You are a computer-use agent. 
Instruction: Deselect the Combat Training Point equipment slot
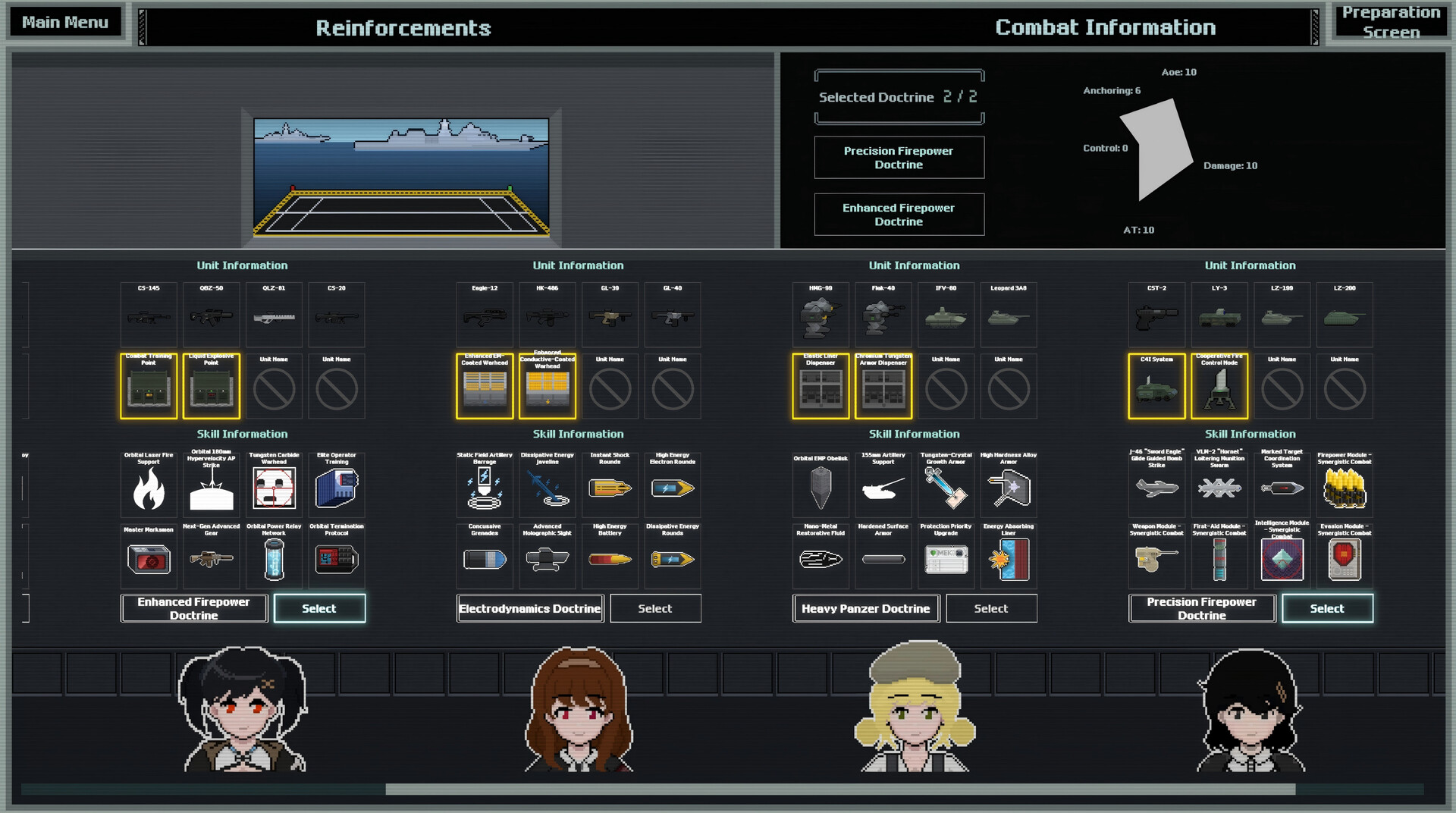tap(149, 387)
